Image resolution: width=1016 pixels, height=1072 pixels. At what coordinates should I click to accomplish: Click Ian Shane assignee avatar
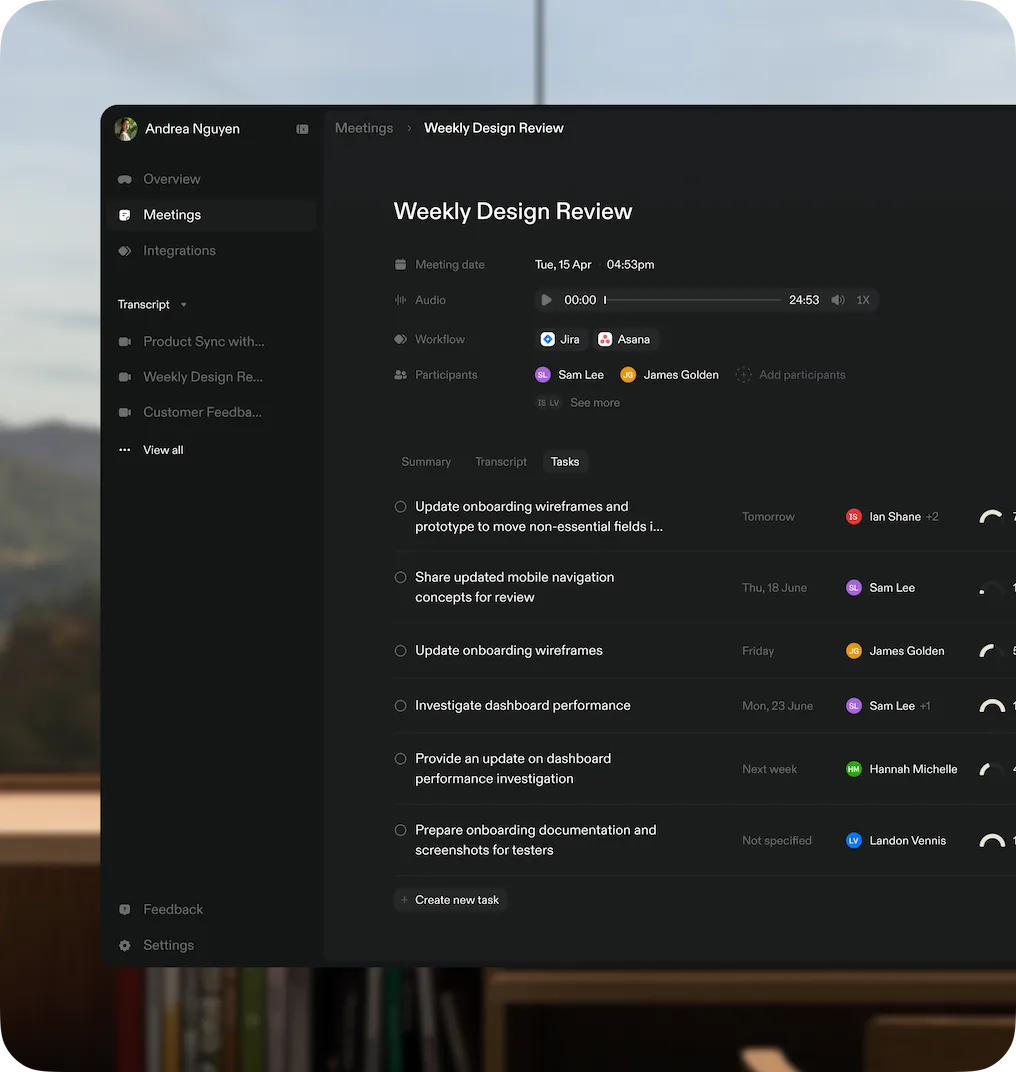tap(853, 517)
